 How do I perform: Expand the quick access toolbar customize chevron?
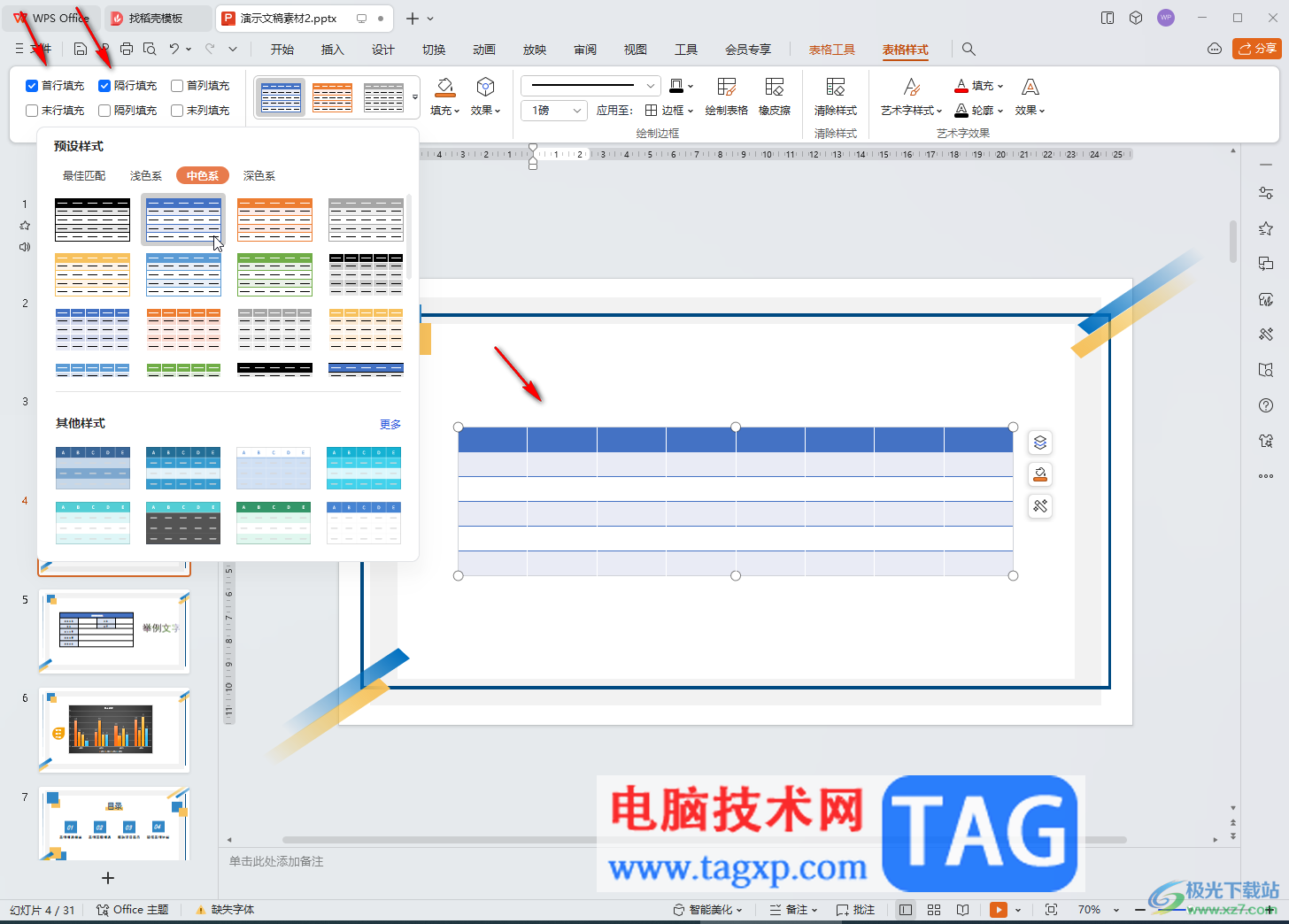(x=233, y=50)
